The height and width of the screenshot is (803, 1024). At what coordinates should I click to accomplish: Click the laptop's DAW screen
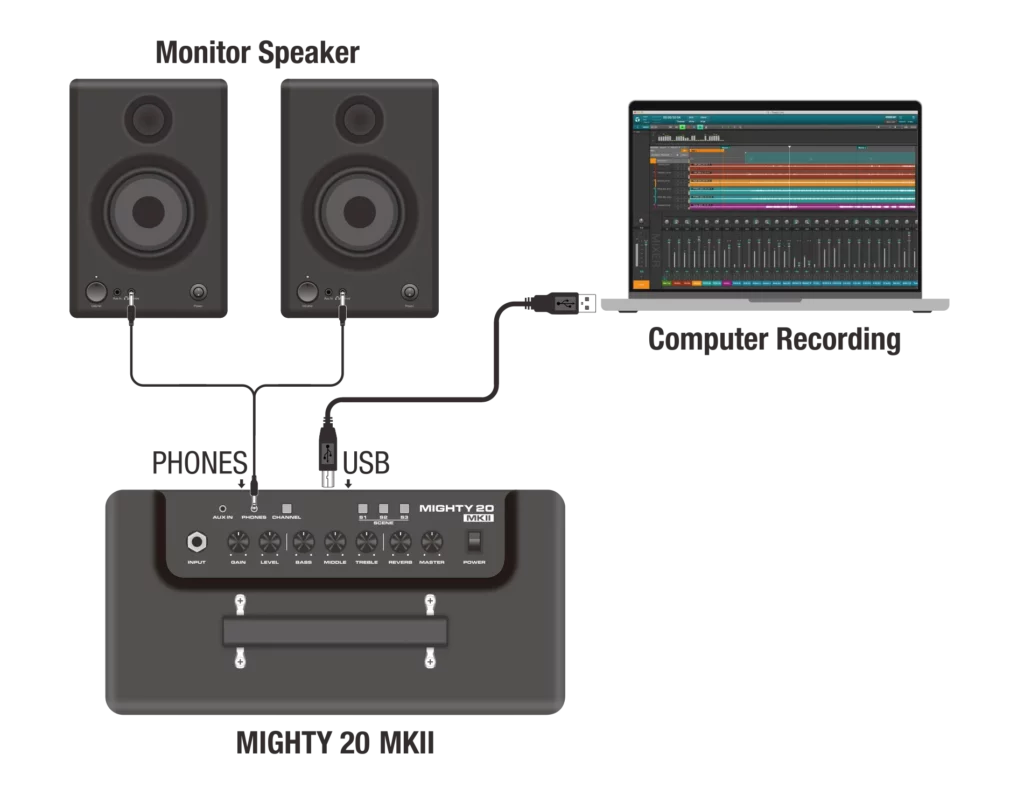pos(775,199)
